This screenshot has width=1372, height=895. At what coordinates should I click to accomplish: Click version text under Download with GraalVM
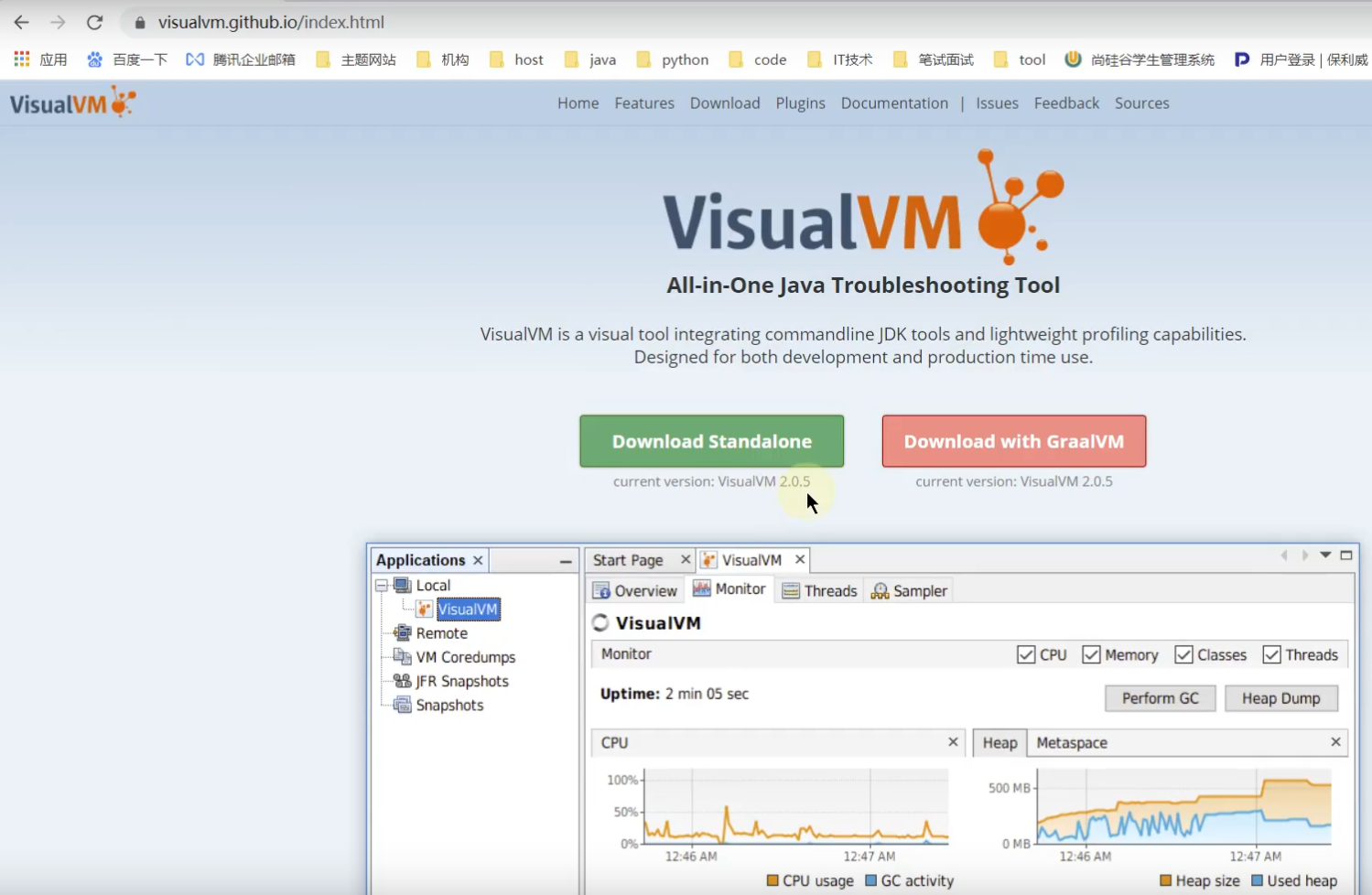[x=1014, y=481]
